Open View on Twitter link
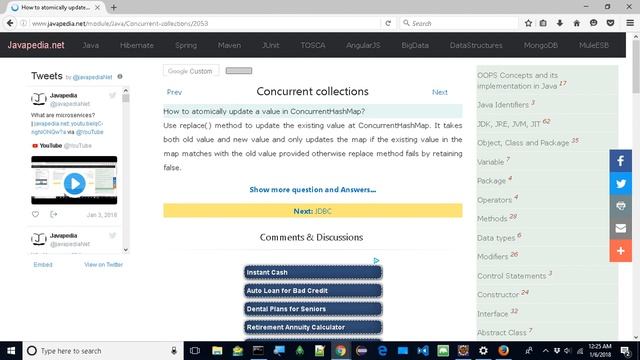Image resolution: width=640 pixels, height=360 pixels. [x=104, y=264]
